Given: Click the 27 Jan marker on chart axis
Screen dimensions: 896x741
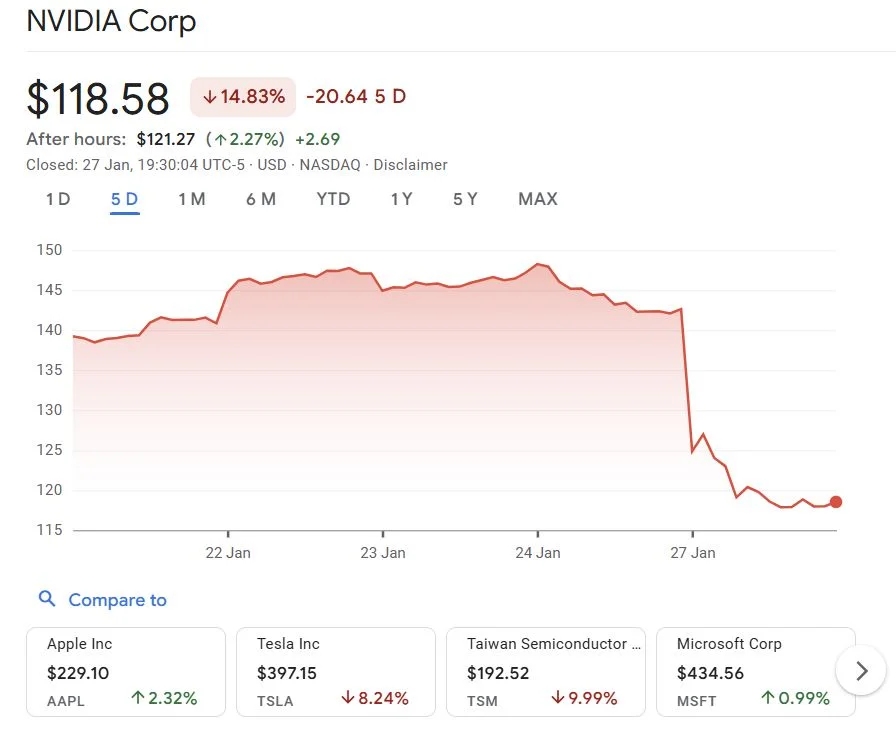Looking at the screenshot, I should (x=693, y=552).
